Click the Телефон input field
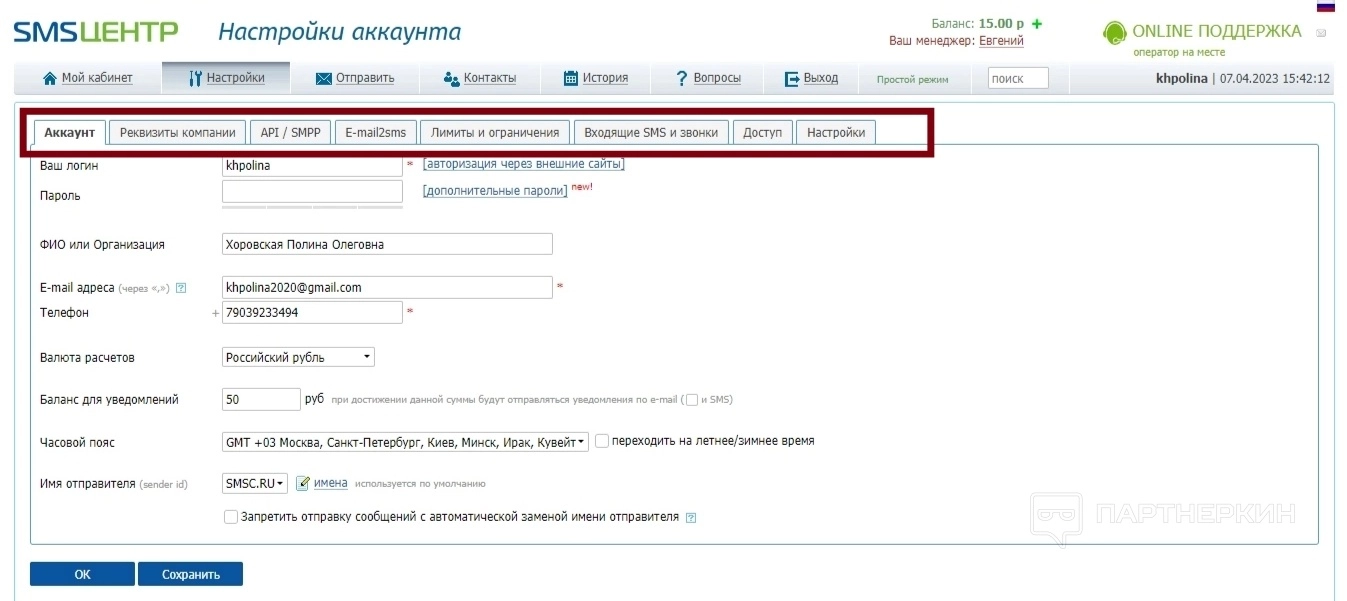The width and height of the screenshot is (1347, 601). point(312,313)
